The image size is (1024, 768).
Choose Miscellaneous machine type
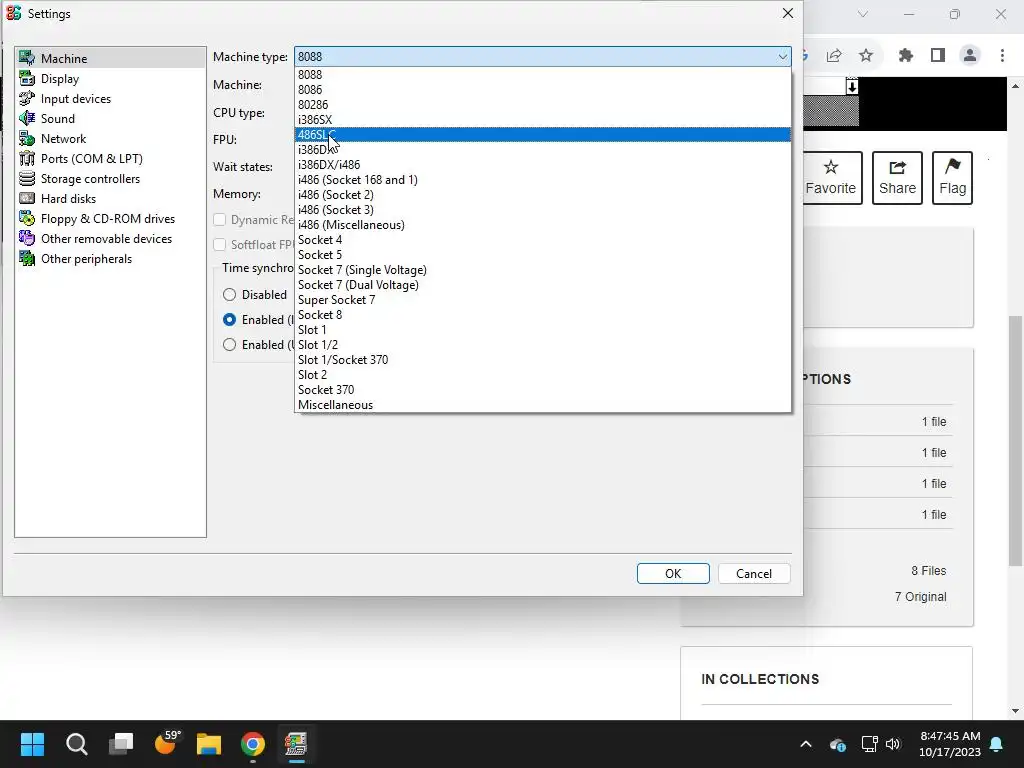543,405
